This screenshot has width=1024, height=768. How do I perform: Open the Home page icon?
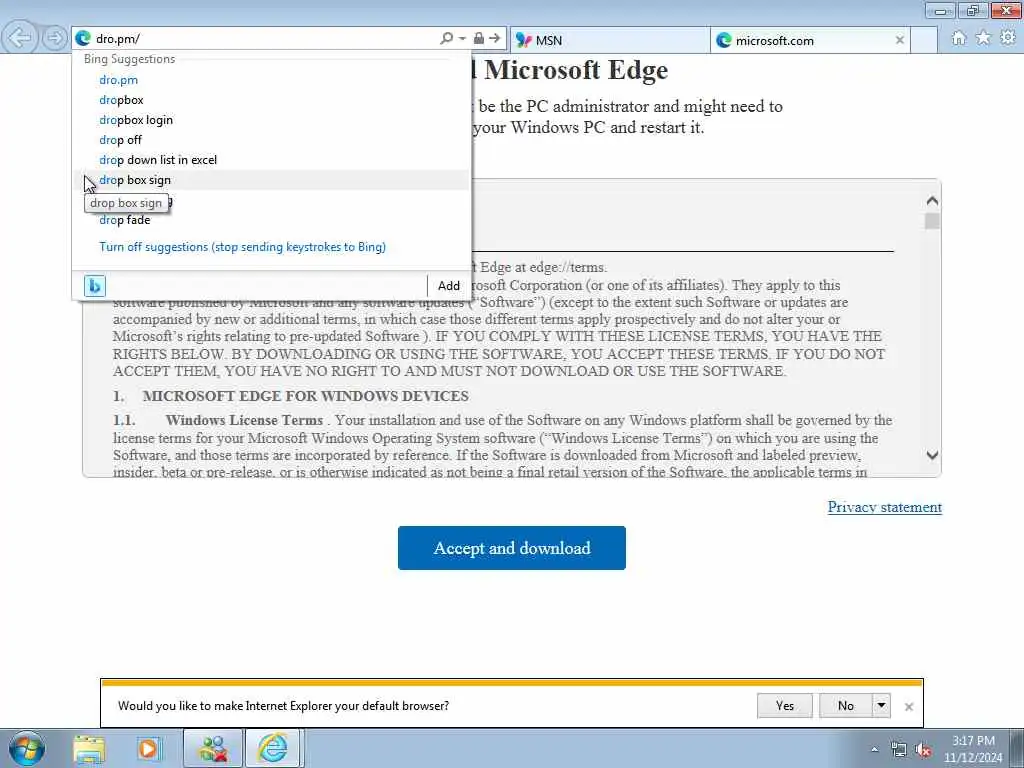[x=958, y=38]
